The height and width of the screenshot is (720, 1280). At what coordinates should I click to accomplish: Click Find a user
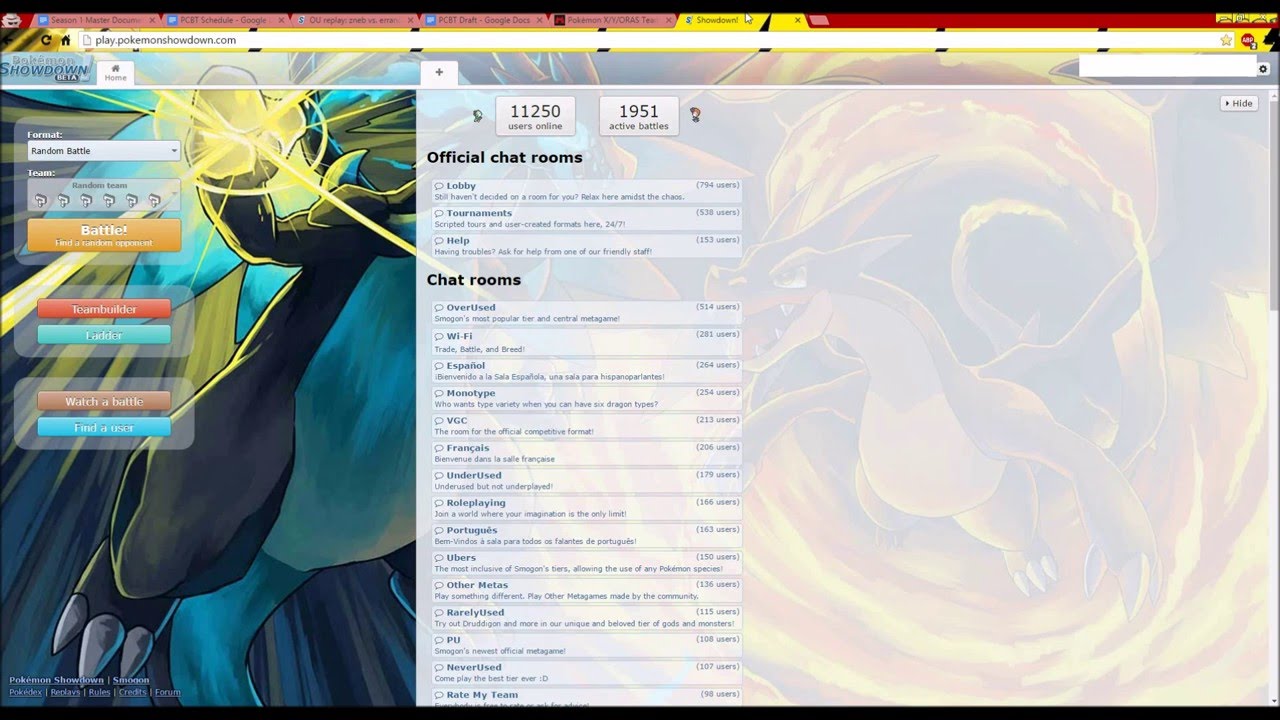(104, 427)
